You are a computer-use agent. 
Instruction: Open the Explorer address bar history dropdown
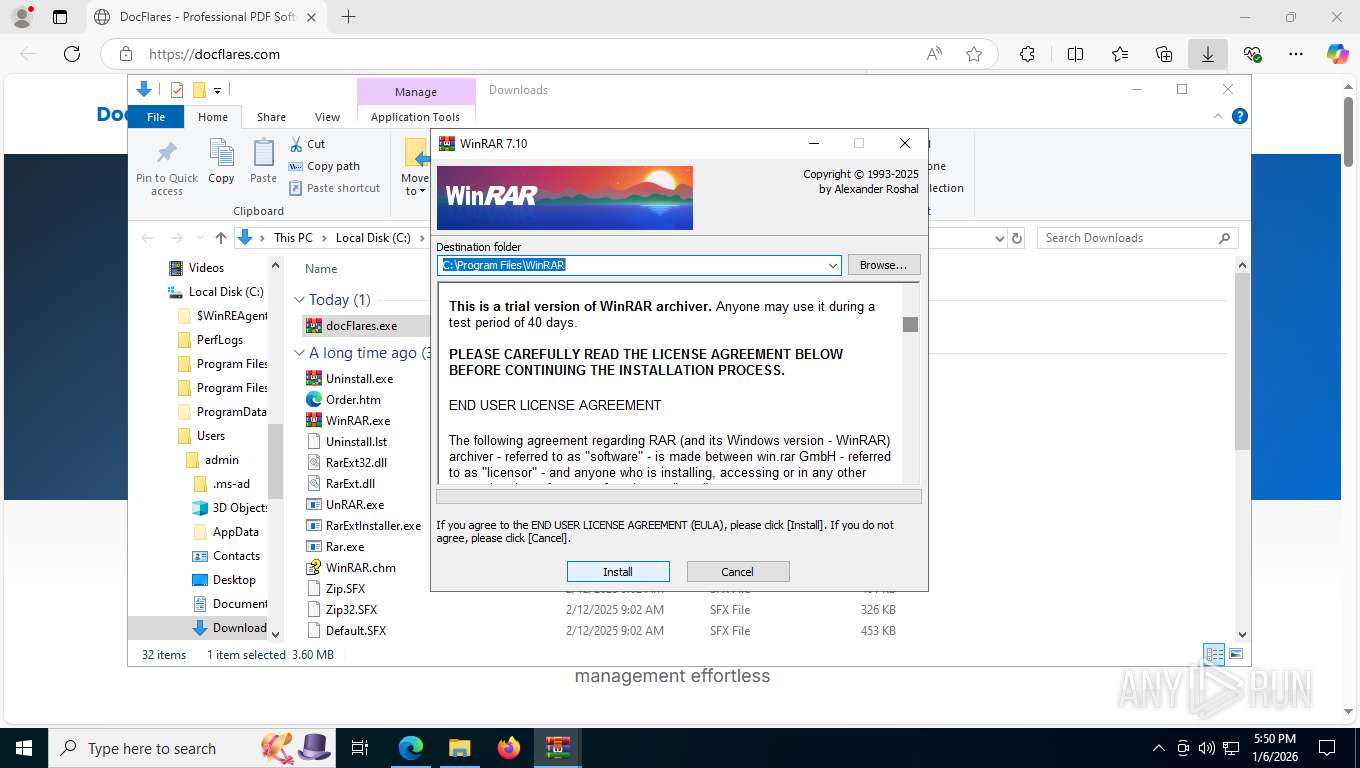[x=999, y=238]
